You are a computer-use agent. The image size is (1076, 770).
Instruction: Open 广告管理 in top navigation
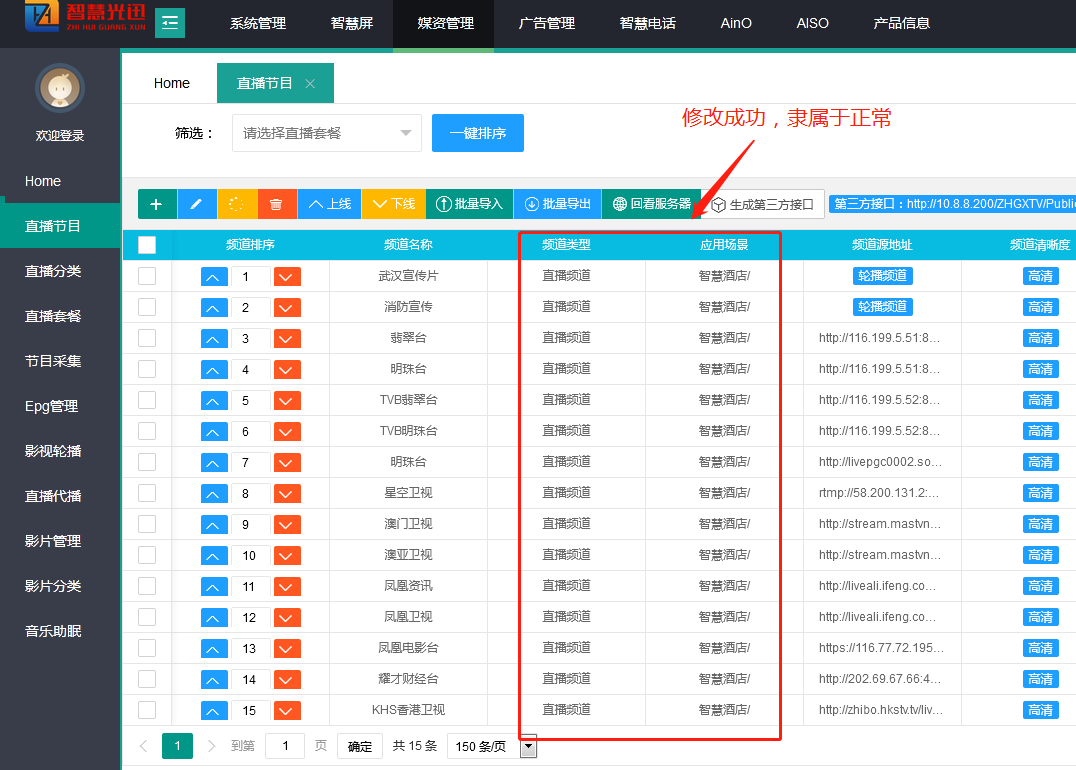547,23
